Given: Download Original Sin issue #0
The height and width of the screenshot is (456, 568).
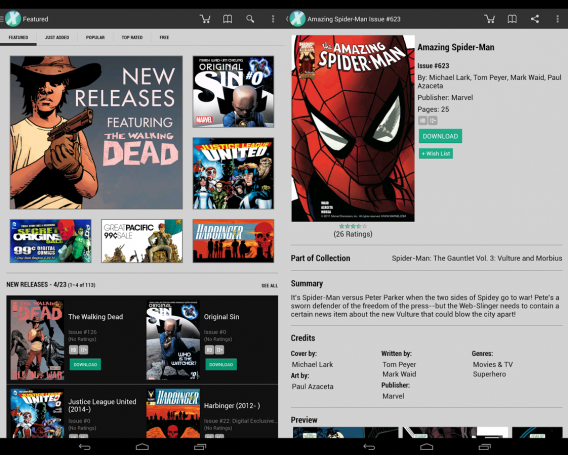Looking at the screenshot, I should [221, 364].
